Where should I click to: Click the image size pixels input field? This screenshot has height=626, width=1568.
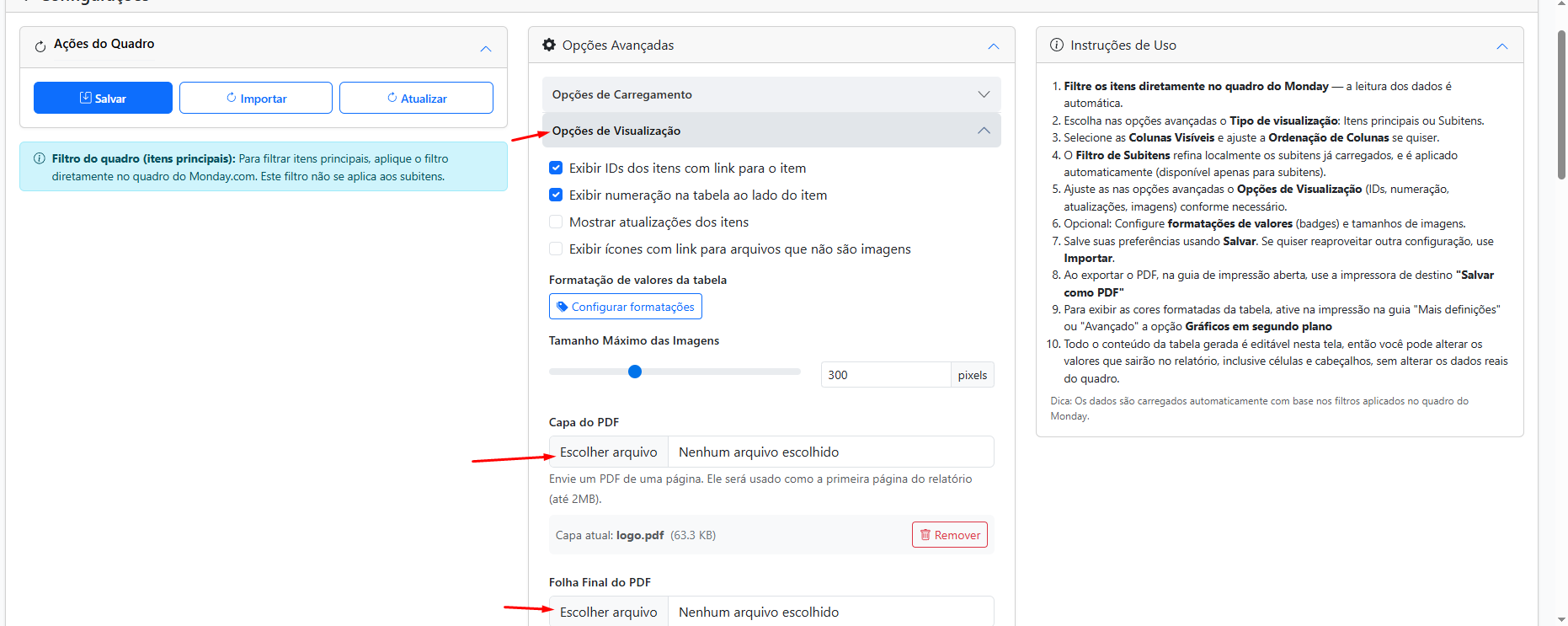(x=885, y=375)
